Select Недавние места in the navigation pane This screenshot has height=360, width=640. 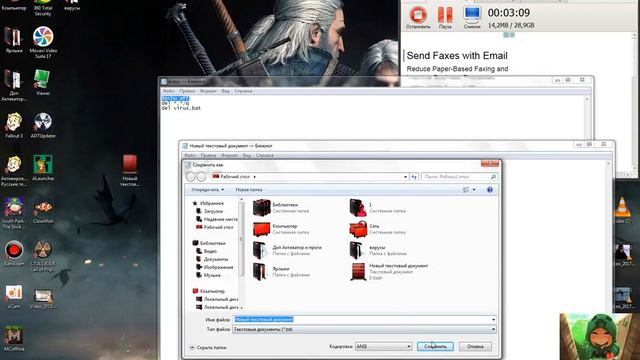click(x=217, y=219)
